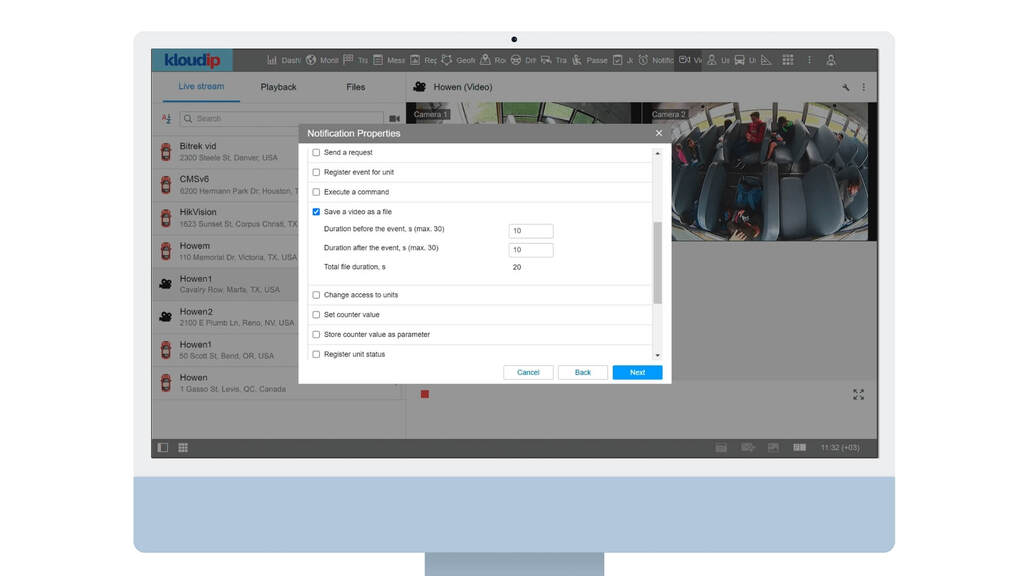Viewport: 1024px width, 576px height.
Task: Select the Howen1 unit at Scott St
Action: [x=226, y=350]
